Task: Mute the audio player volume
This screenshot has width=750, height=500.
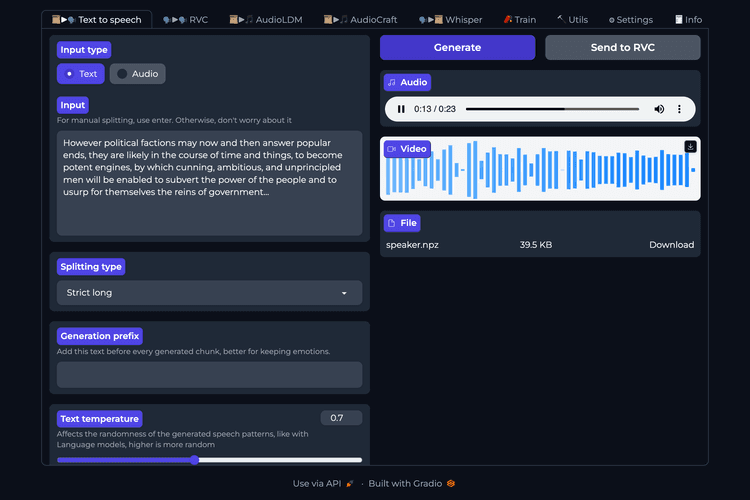Action: (659, 109)
